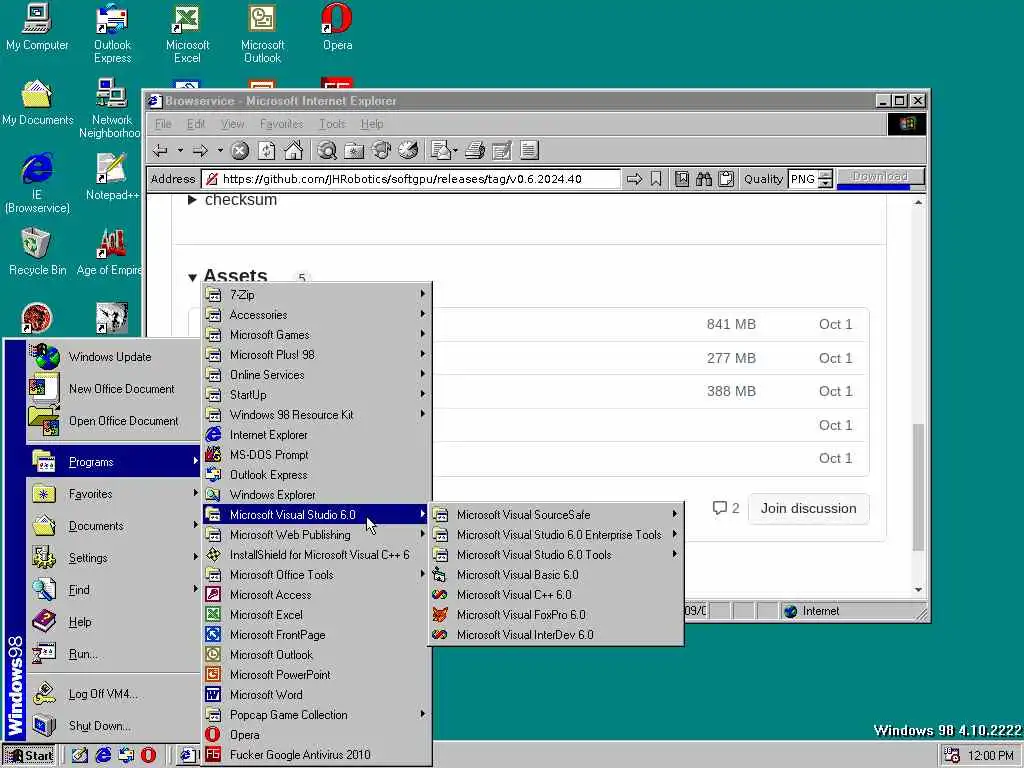Expand Microsoft Visual Studio 6.0 Enterprise Tools

click(557, 535)
